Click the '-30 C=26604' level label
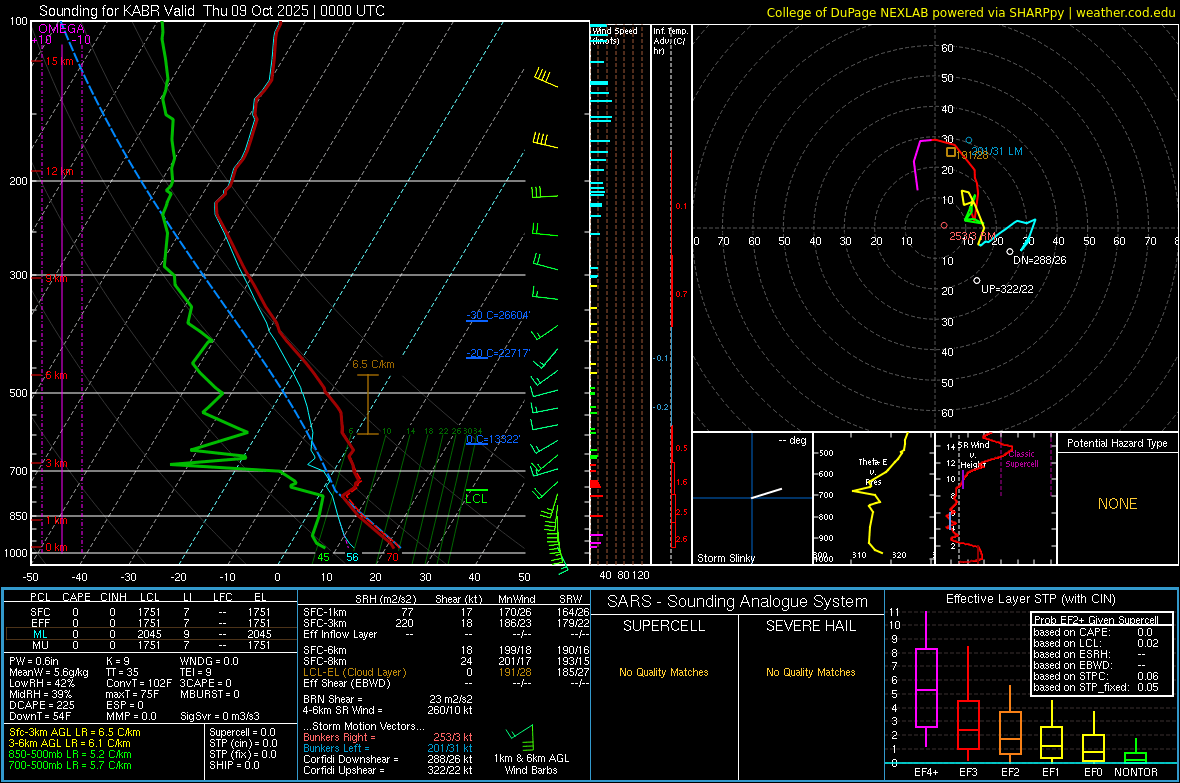 (497, 315)
